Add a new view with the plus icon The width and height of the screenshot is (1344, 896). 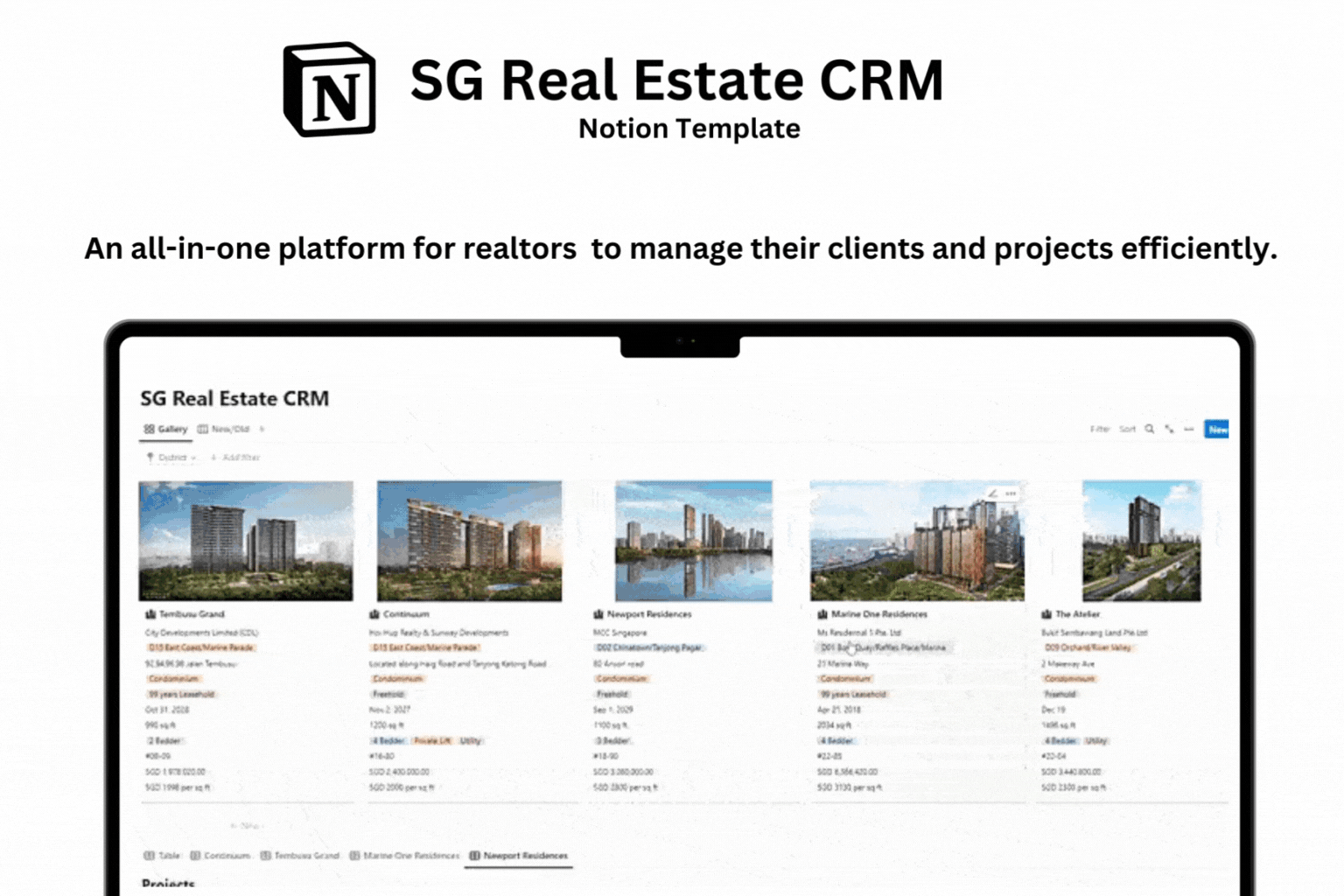(262, 429)
